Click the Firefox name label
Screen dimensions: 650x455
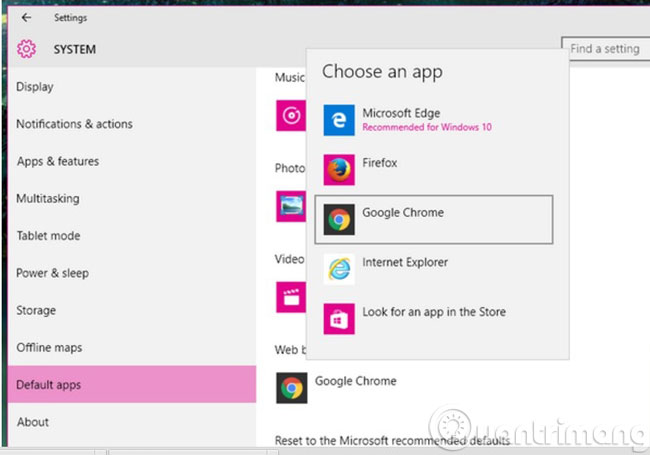[x=380, y=163]
